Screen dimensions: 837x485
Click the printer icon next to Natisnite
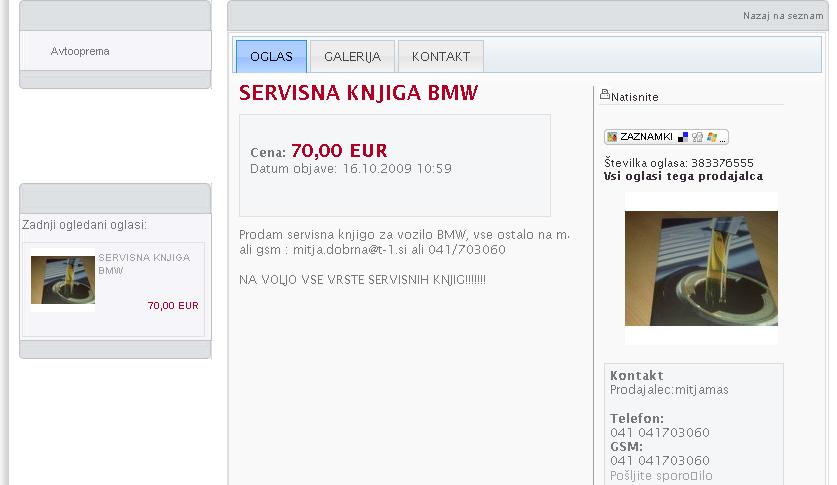(x=605, y=94)
